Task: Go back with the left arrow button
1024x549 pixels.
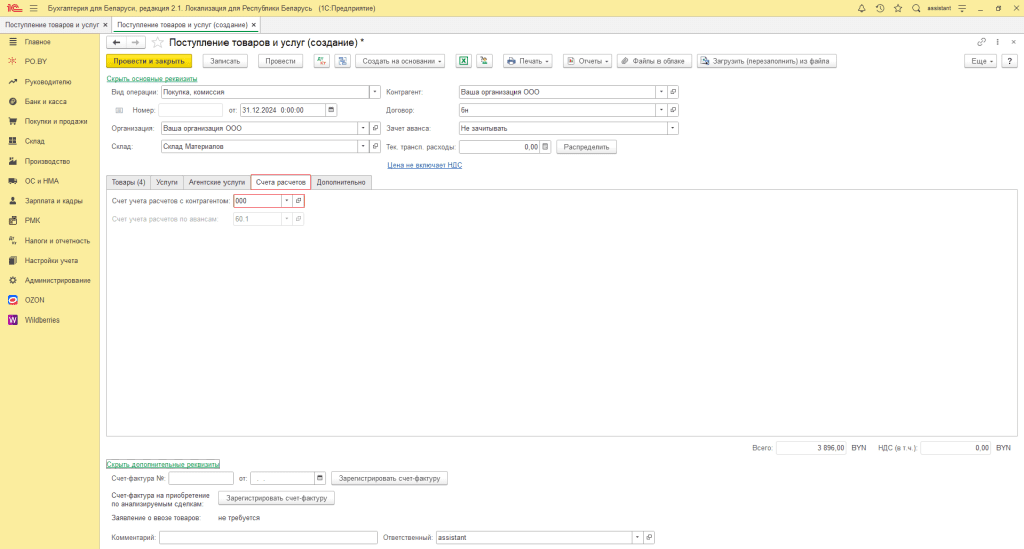Action: (x=116, y=43)
